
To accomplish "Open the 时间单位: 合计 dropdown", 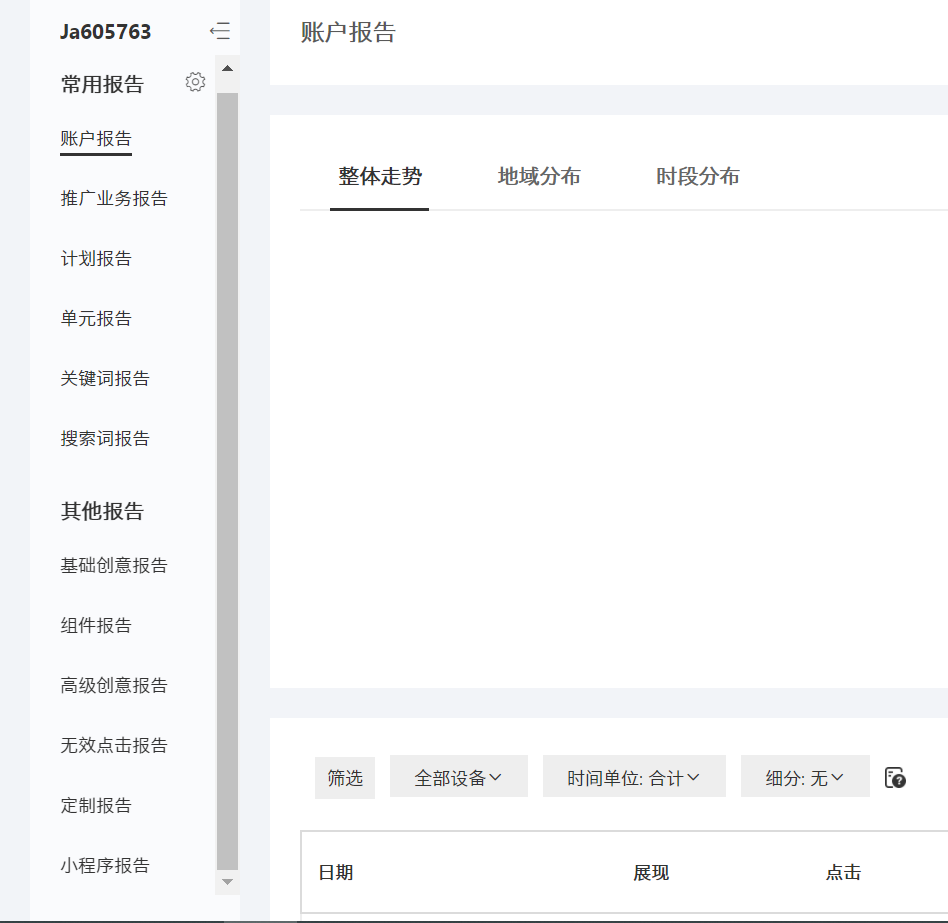I will (x=633, y=777).
